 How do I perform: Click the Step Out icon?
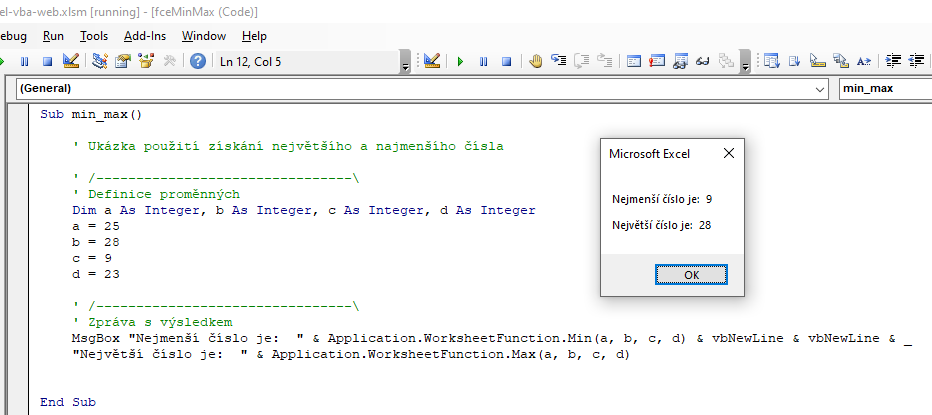point(604,61)
